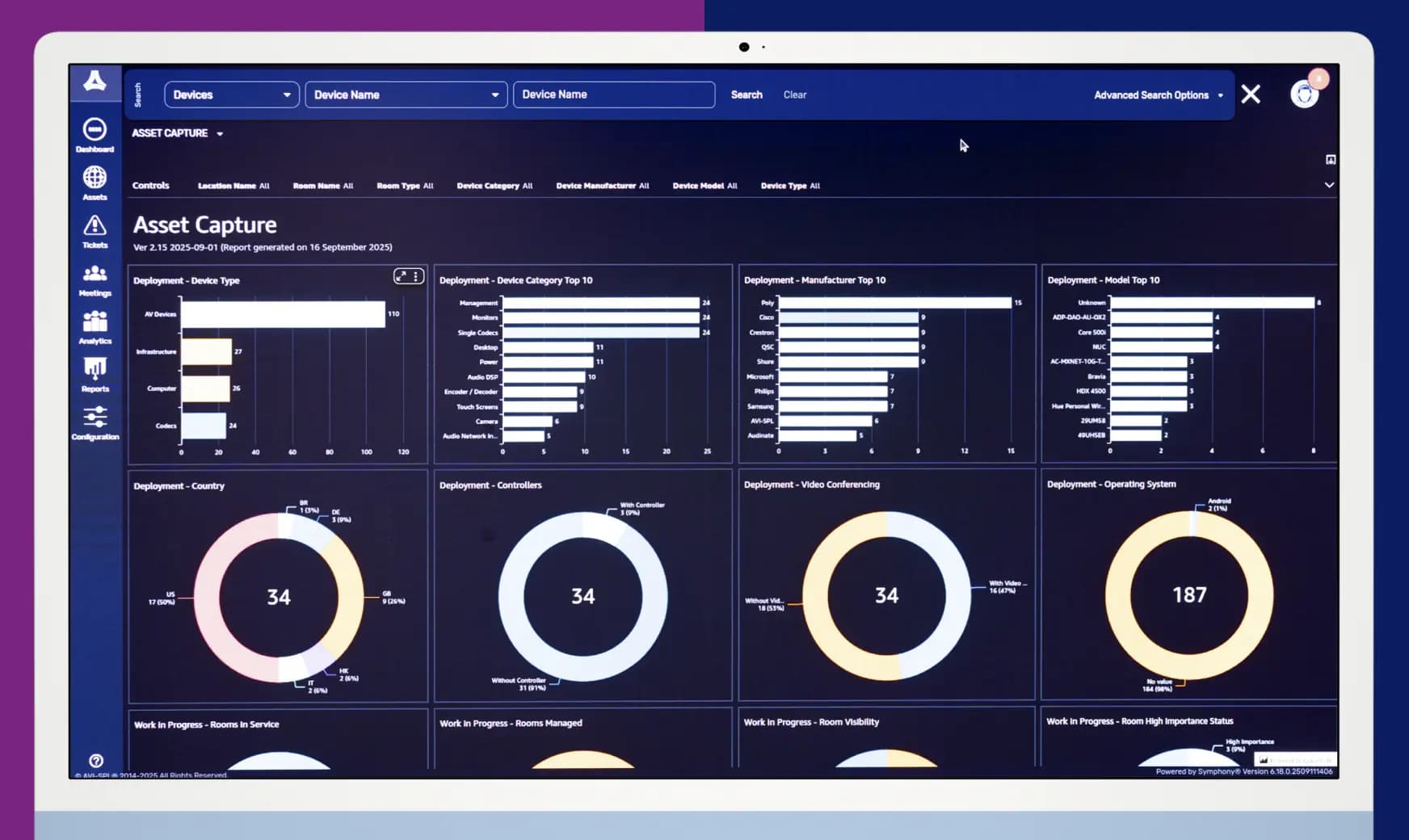This screenshot has width=1409, height=840.
Task: Expand the Controls filter bar chevron
Action: coord(1329,185)
